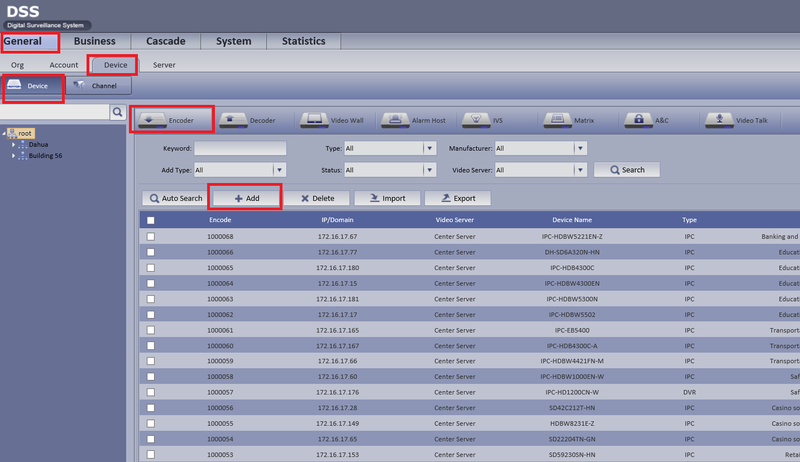This screenshot has width=800, height=462.
Task: Open the Server sub-tab
Action: point(164,65)
